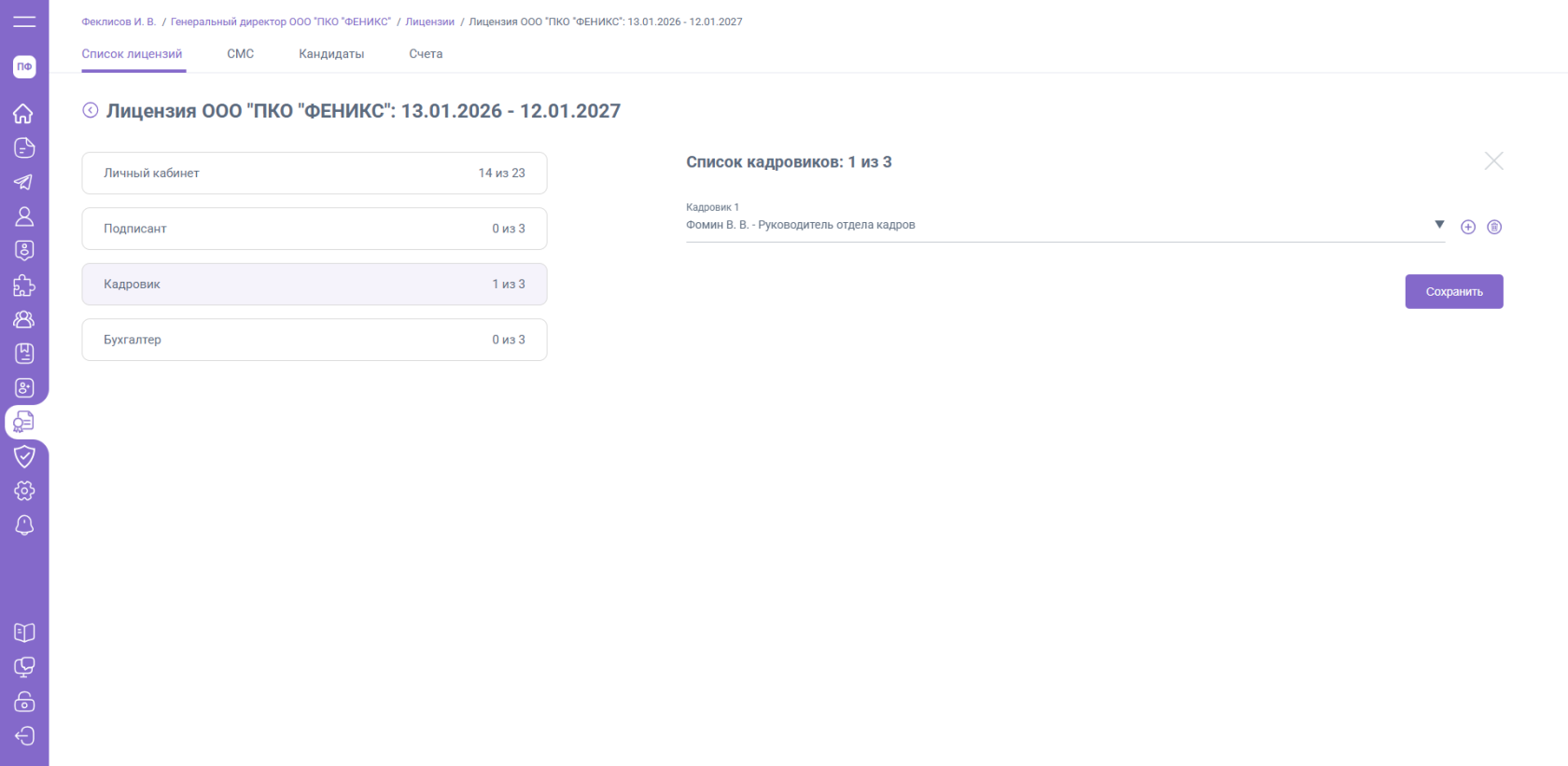Open the hamburger menu in sidebar

coord(24,21)
